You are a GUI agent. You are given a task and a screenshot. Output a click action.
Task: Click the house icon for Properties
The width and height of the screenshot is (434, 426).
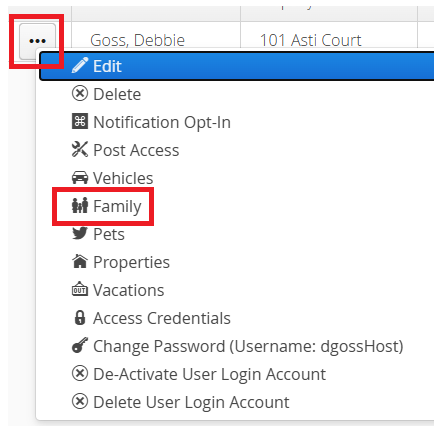80,261
